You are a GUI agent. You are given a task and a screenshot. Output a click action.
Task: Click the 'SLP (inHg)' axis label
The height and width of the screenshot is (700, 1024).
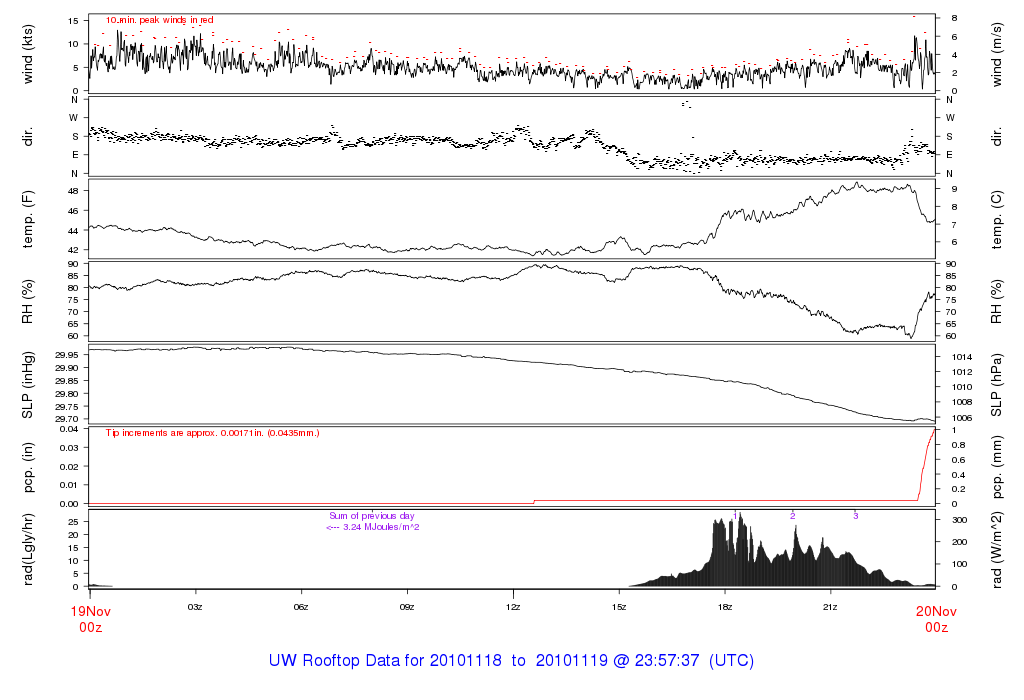(x=27, y=385)
